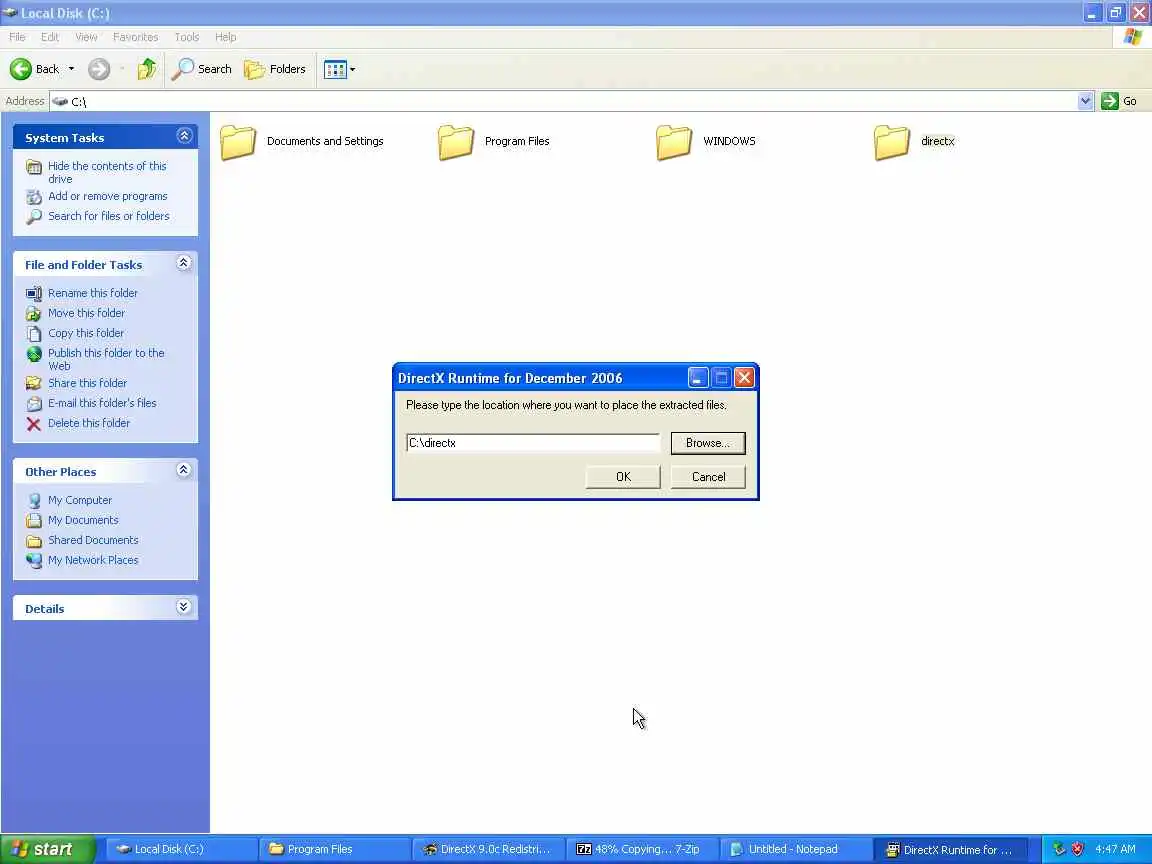Collapse the System Tasks panel
The width and height of the screenshot is (1152, 864).
[x=184, y=136]
